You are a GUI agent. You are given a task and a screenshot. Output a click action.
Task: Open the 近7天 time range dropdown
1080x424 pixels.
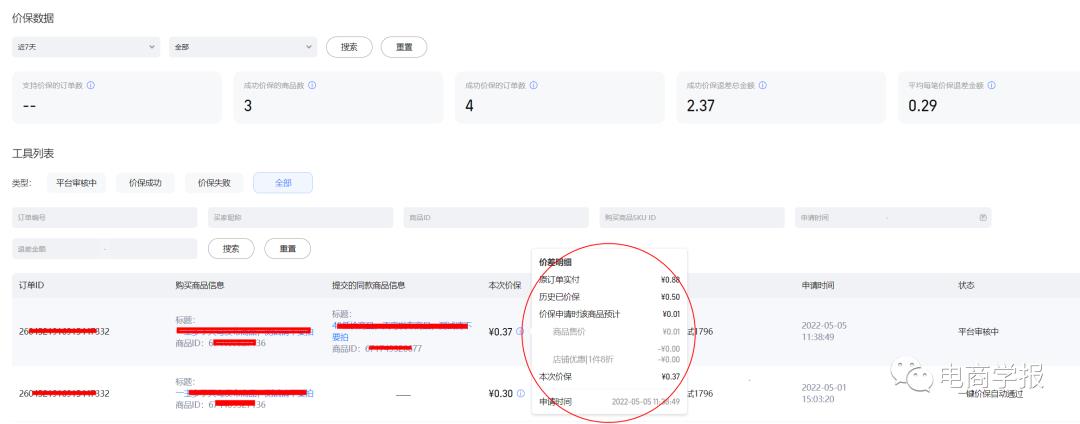pyautogui.click(x=86, y=47)
